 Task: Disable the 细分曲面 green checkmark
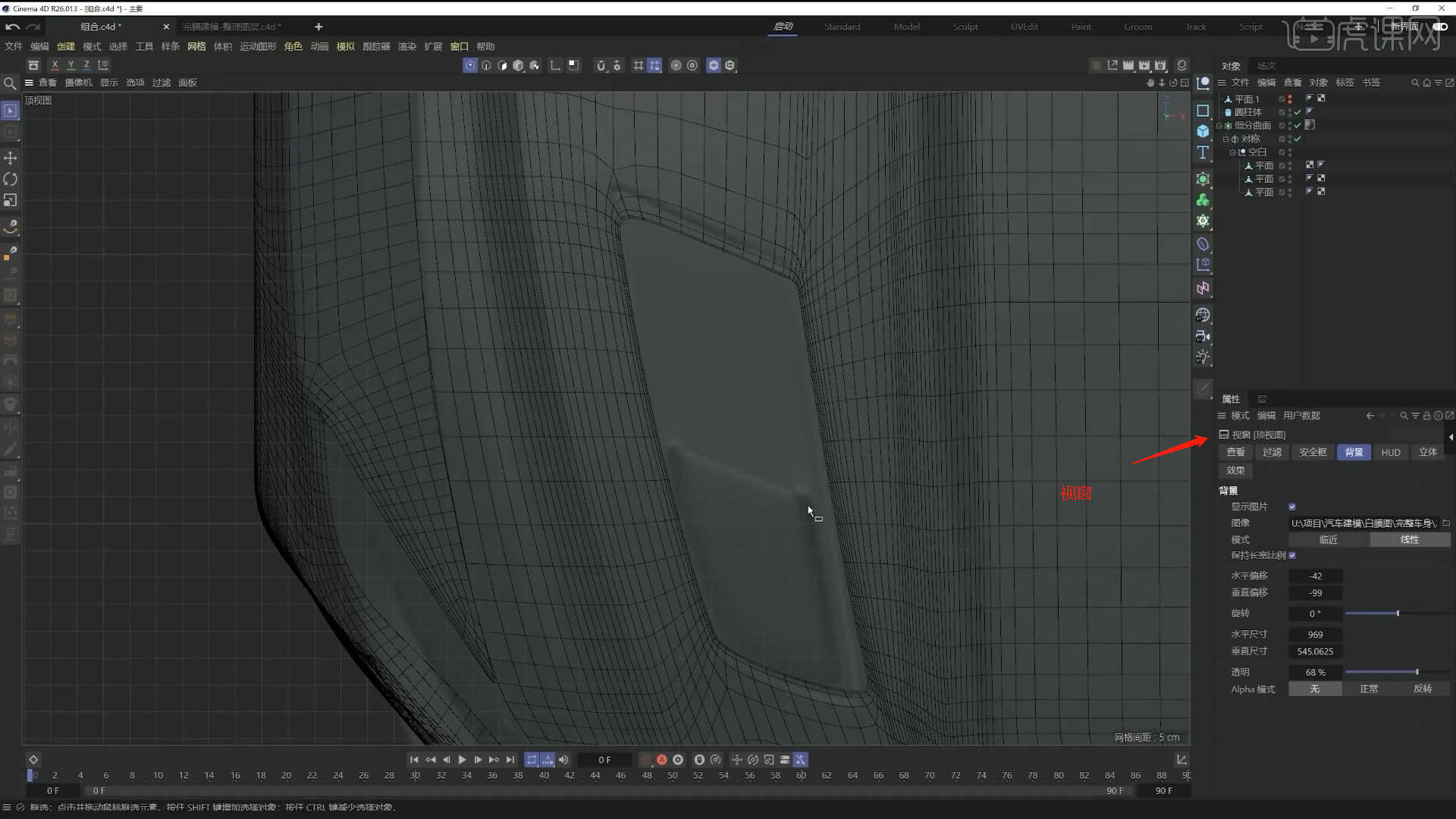(1298, 126)
